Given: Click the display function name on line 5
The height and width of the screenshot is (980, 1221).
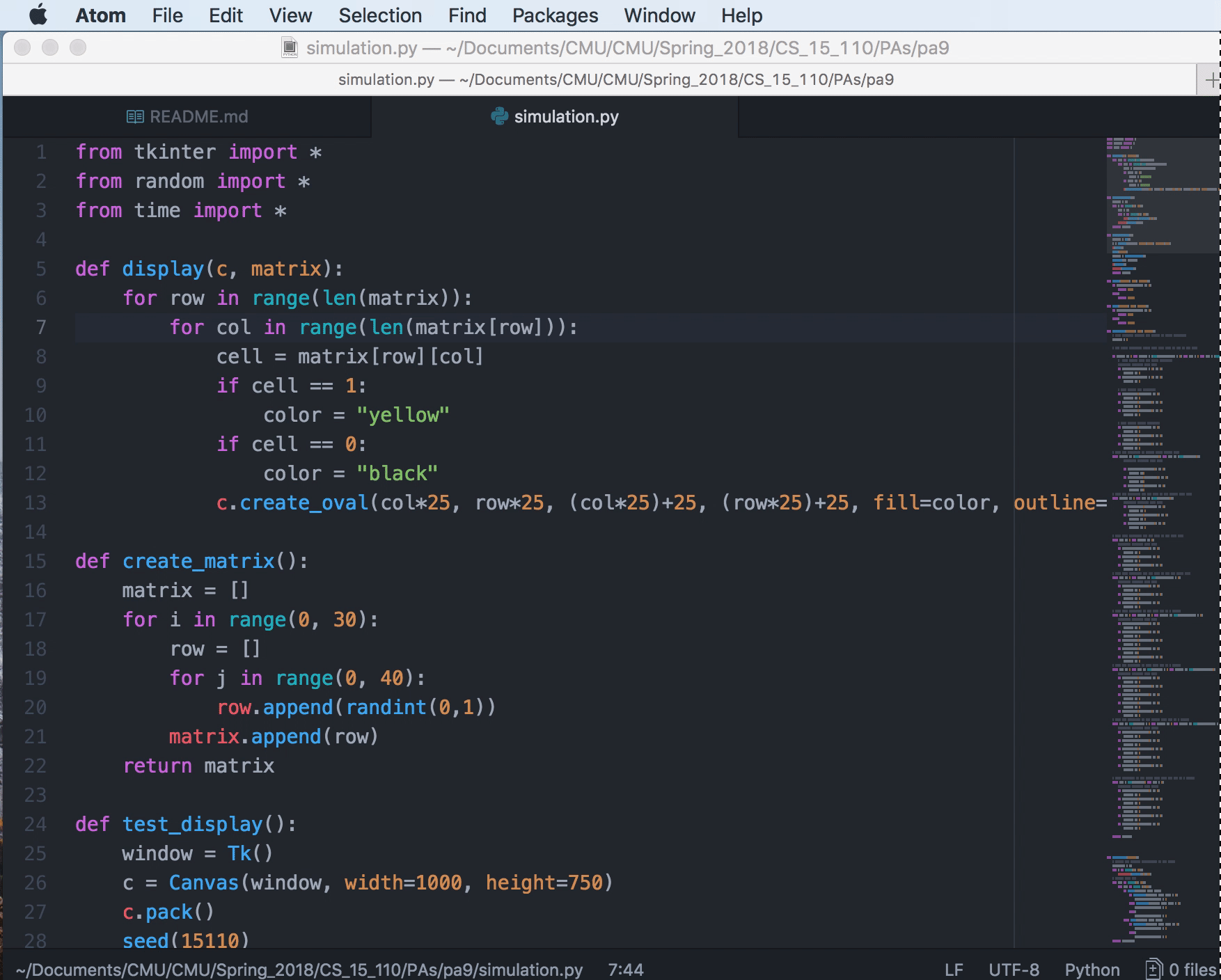Looking at the screenshot, I should pos(164,269).
